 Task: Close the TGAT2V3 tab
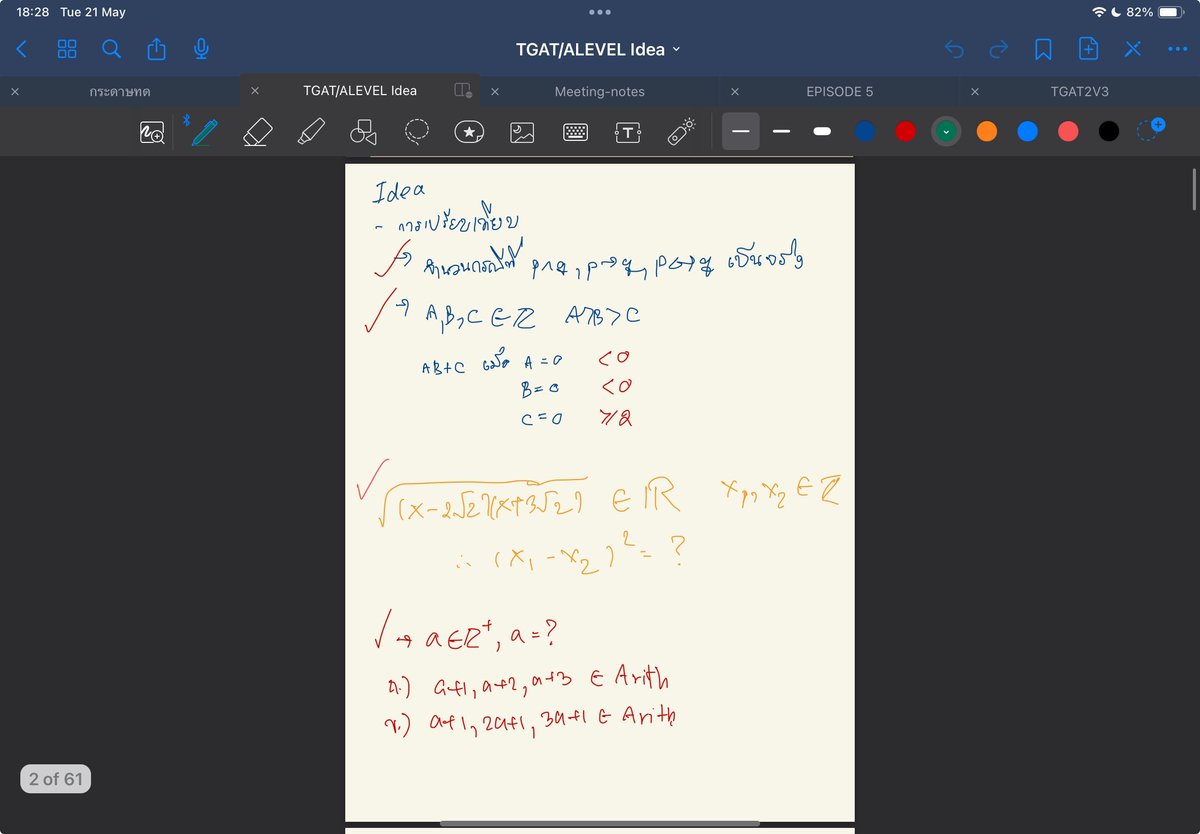(975, 91)
